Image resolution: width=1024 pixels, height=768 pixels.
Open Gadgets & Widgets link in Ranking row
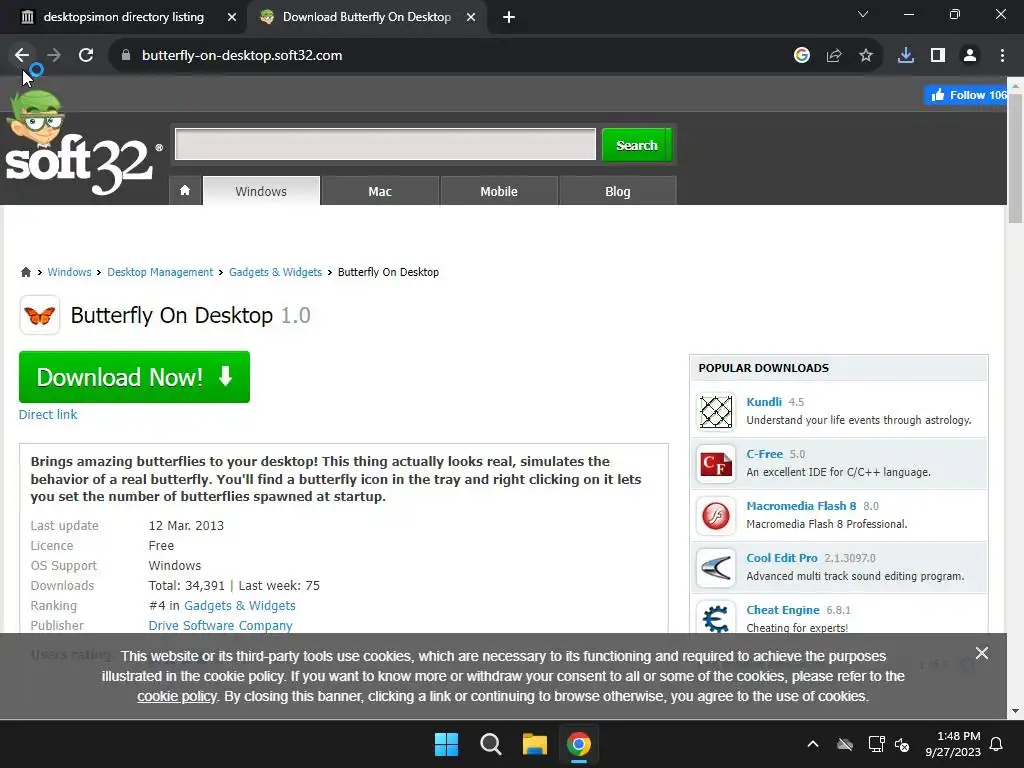click(x=240, y=605)
